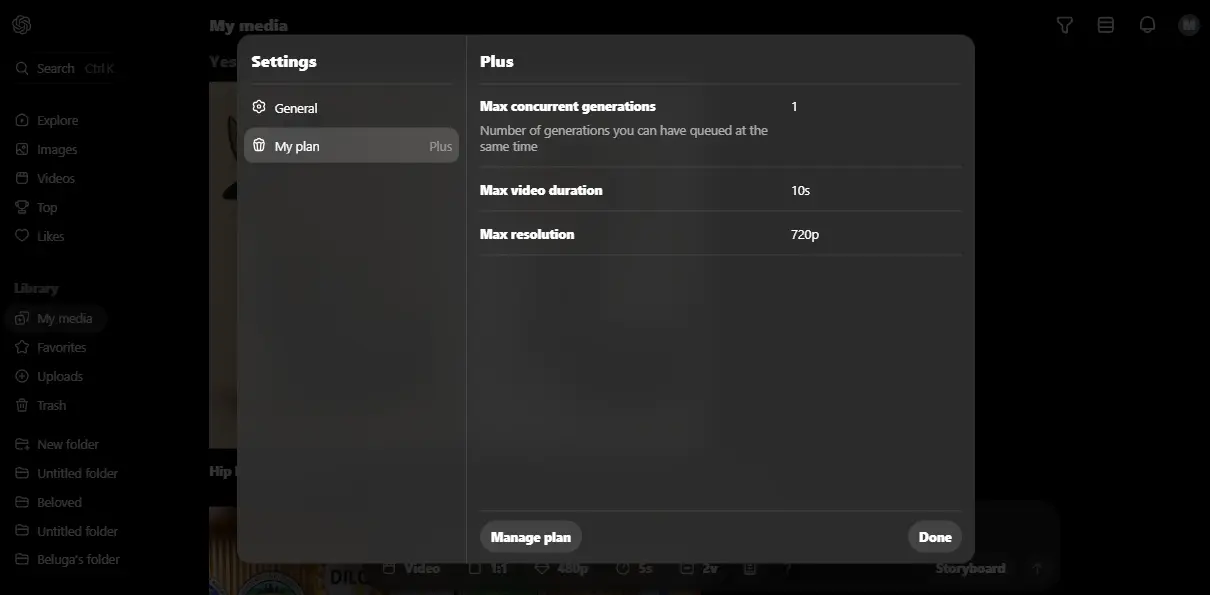
Task: Click the Done button
Action: [935, 537]
